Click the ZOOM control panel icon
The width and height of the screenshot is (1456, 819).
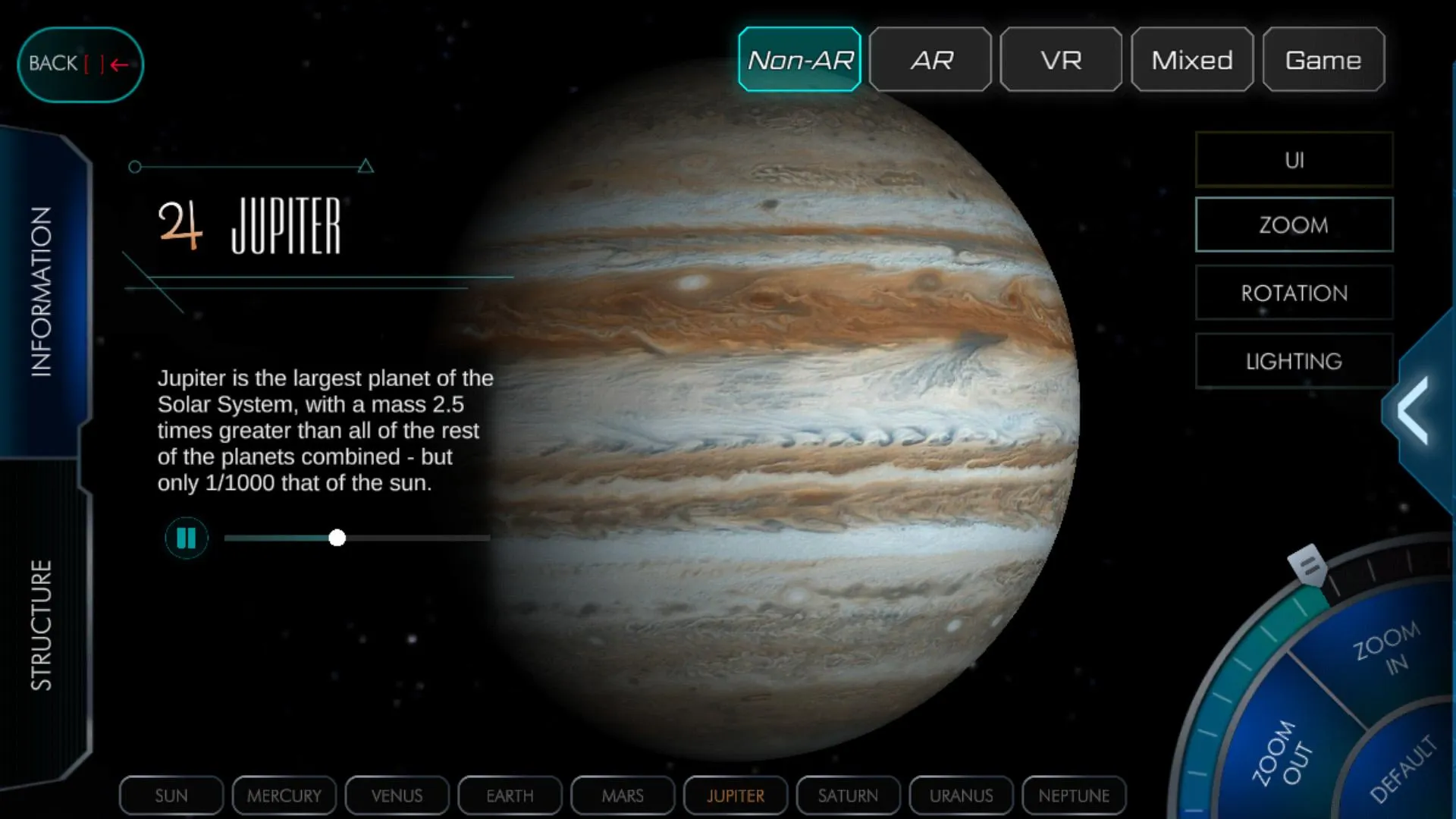click(x=1294, y=225)
